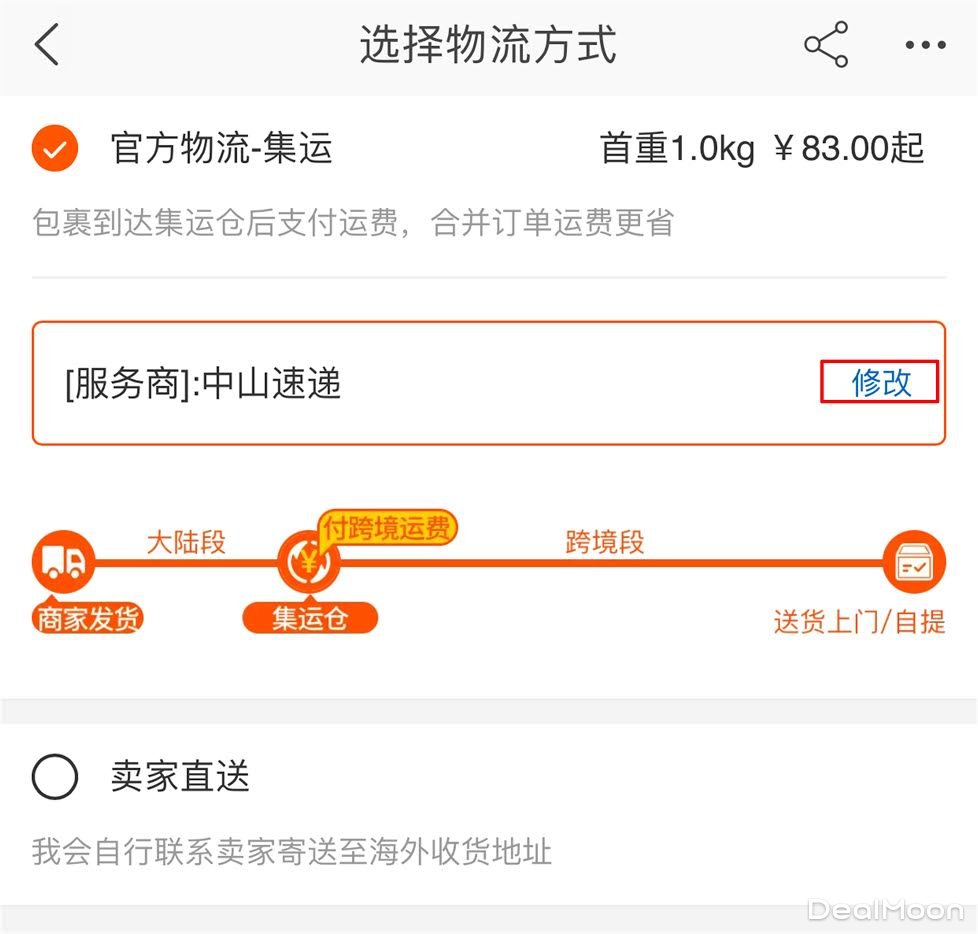Tap the 选择物流方式 page title
Screen dimensions: 978x934
(x=488, y=46)
